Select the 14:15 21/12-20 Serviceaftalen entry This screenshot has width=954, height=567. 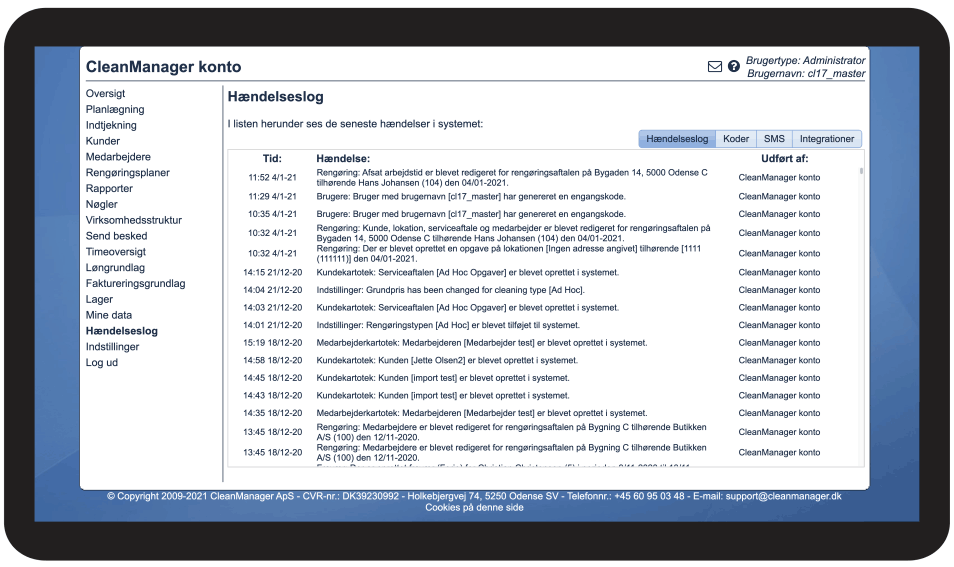tap(467, 273)
